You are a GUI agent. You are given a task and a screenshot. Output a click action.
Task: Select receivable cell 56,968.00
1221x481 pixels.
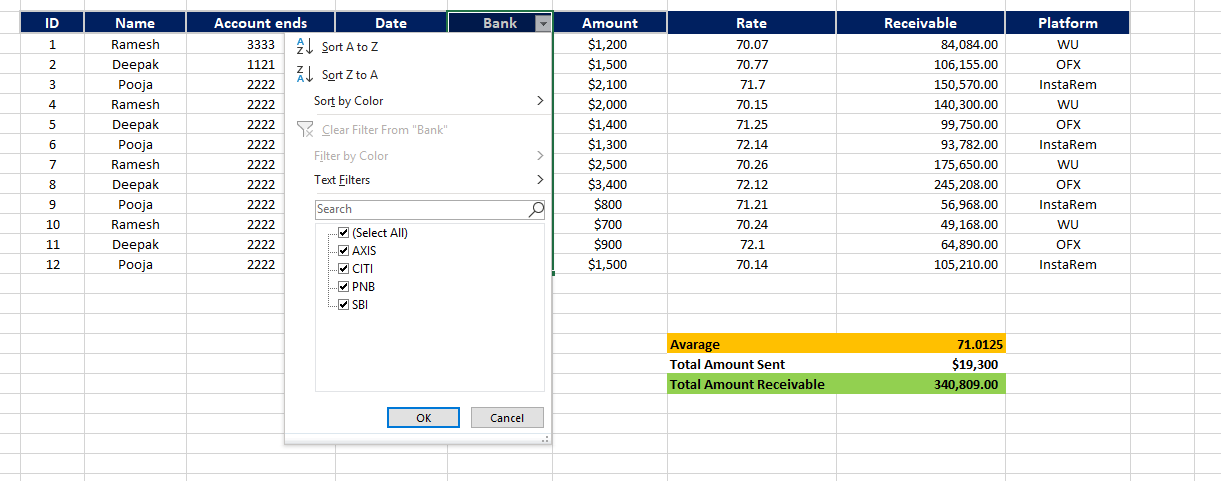tap(921, 204)
